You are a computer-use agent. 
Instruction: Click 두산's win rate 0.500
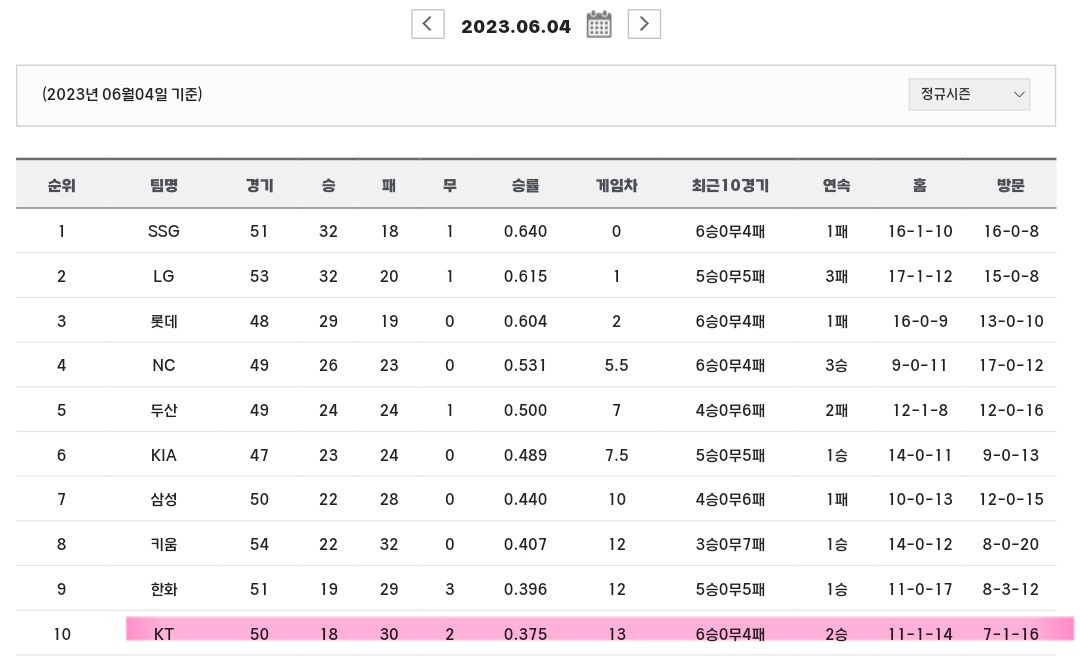[x=526, y=410]
